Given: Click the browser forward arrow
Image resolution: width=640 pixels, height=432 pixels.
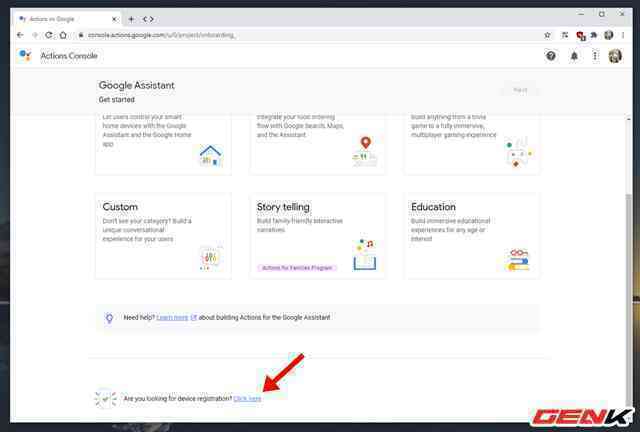Looking at the screenshot, I should pos(35,35).
